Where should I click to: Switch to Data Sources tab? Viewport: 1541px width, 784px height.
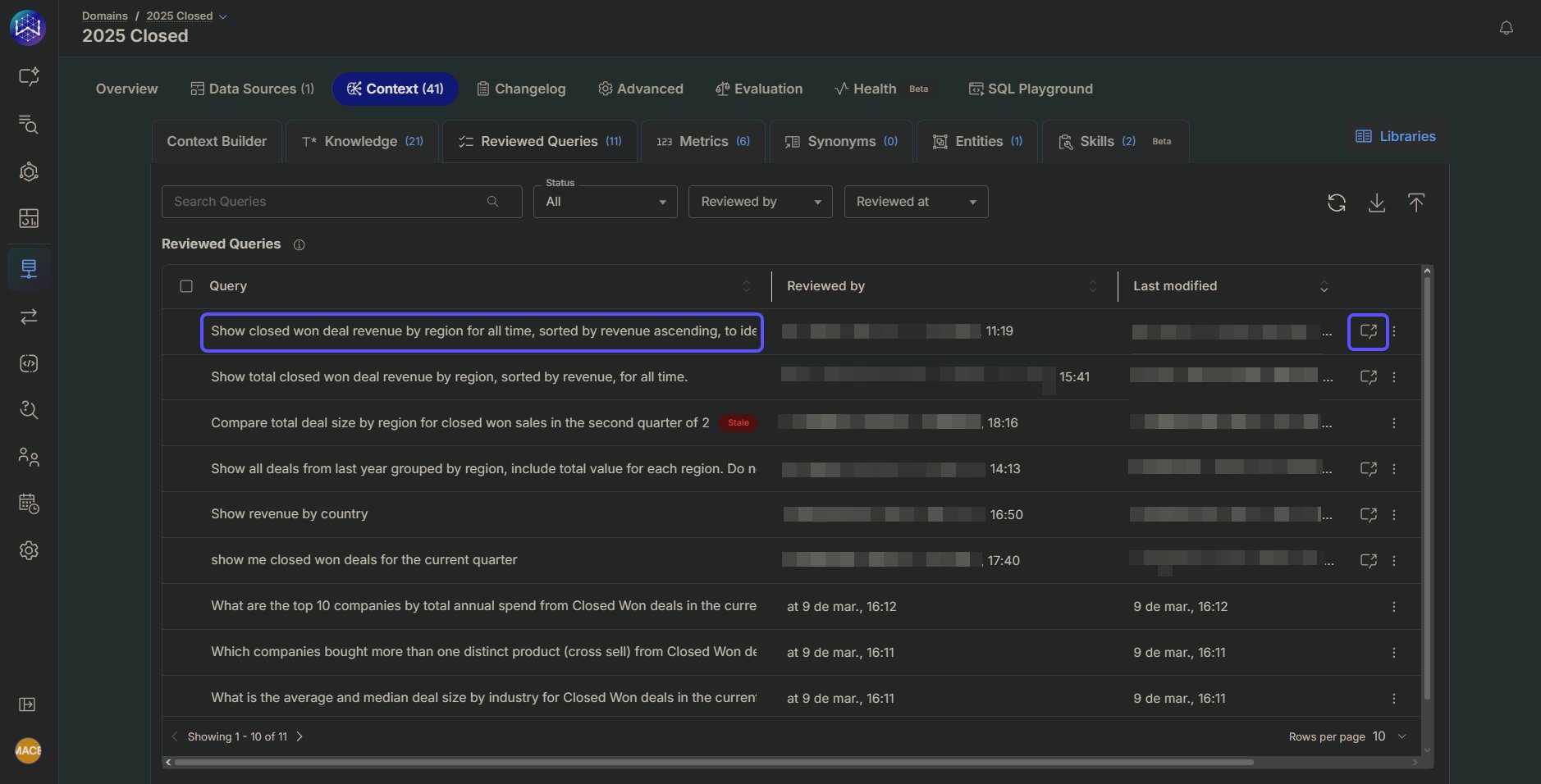(252, 89)
